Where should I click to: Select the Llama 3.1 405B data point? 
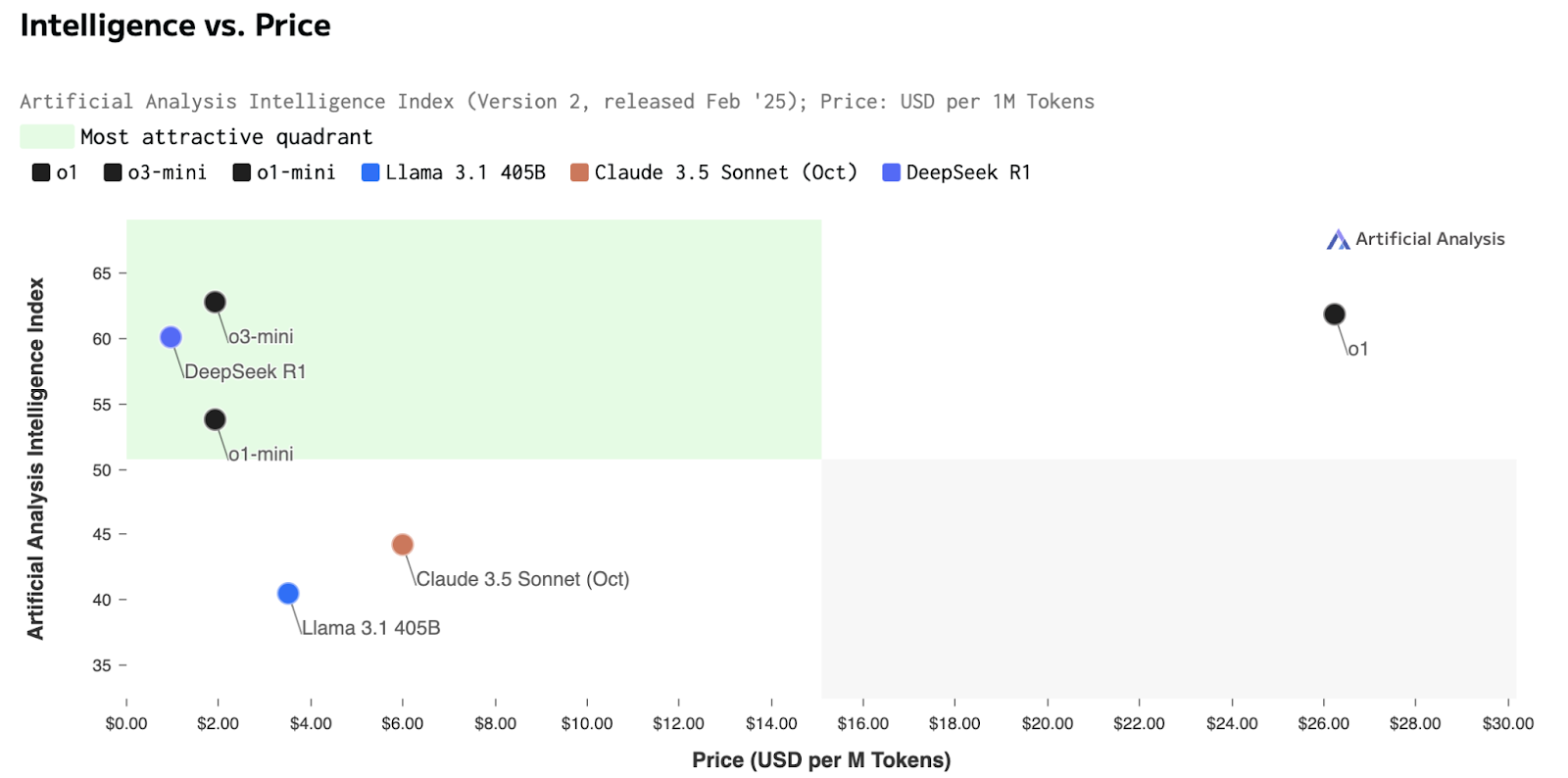(x=288, y=593)
